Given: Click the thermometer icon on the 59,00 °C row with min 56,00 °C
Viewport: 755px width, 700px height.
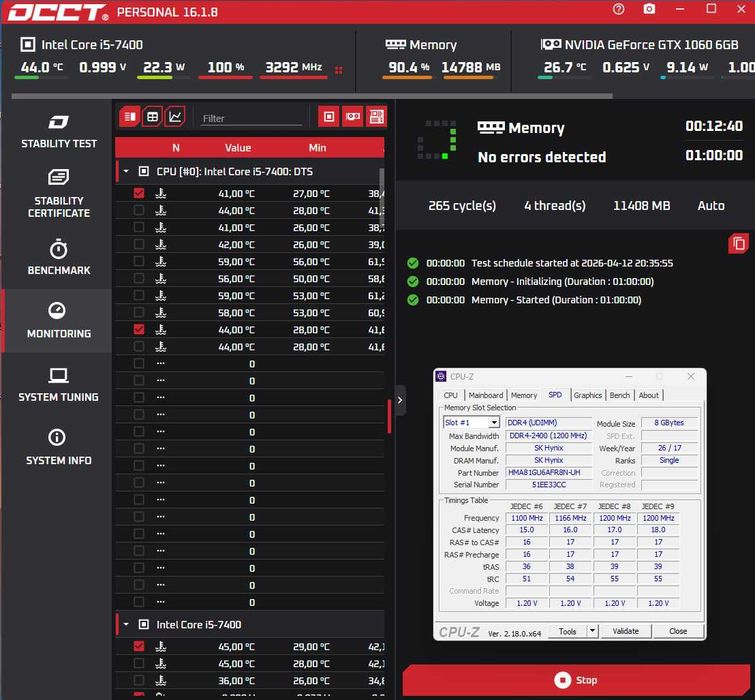Looking at the screenshot, I should [x=161, y=261].
